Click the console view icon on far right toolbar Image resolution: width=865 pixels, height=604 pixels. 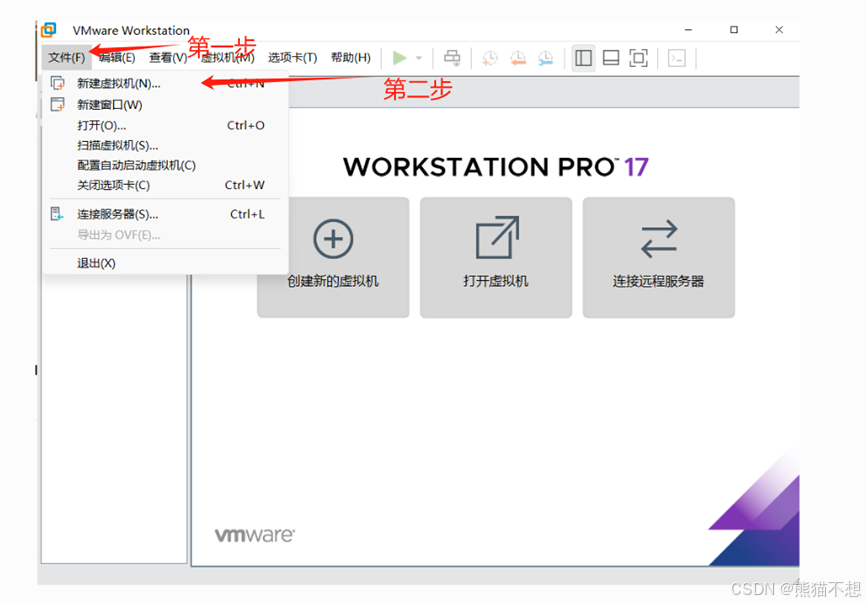click(x=677, y=58)
